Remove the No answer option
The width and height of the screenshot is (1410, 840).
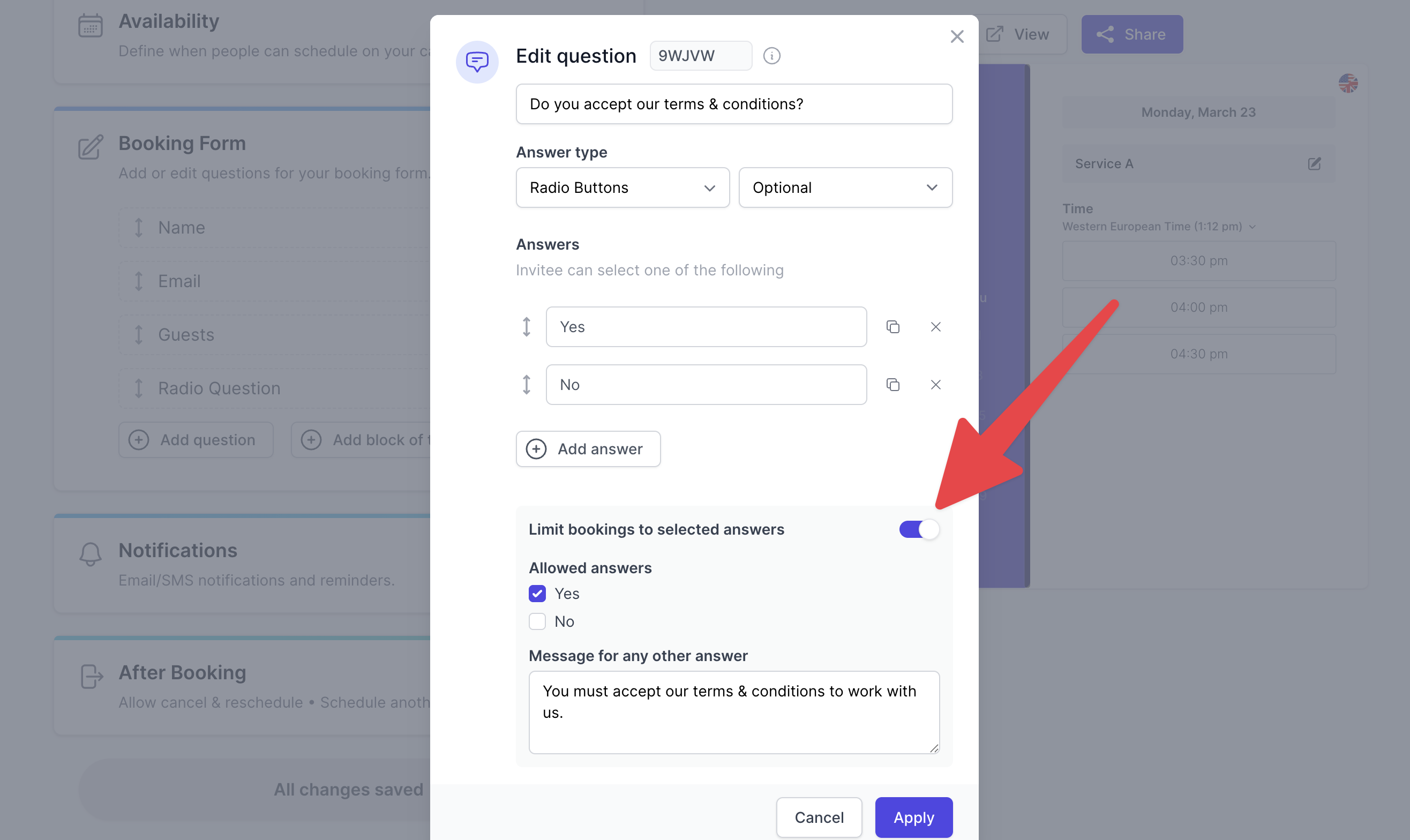[935, 384]
